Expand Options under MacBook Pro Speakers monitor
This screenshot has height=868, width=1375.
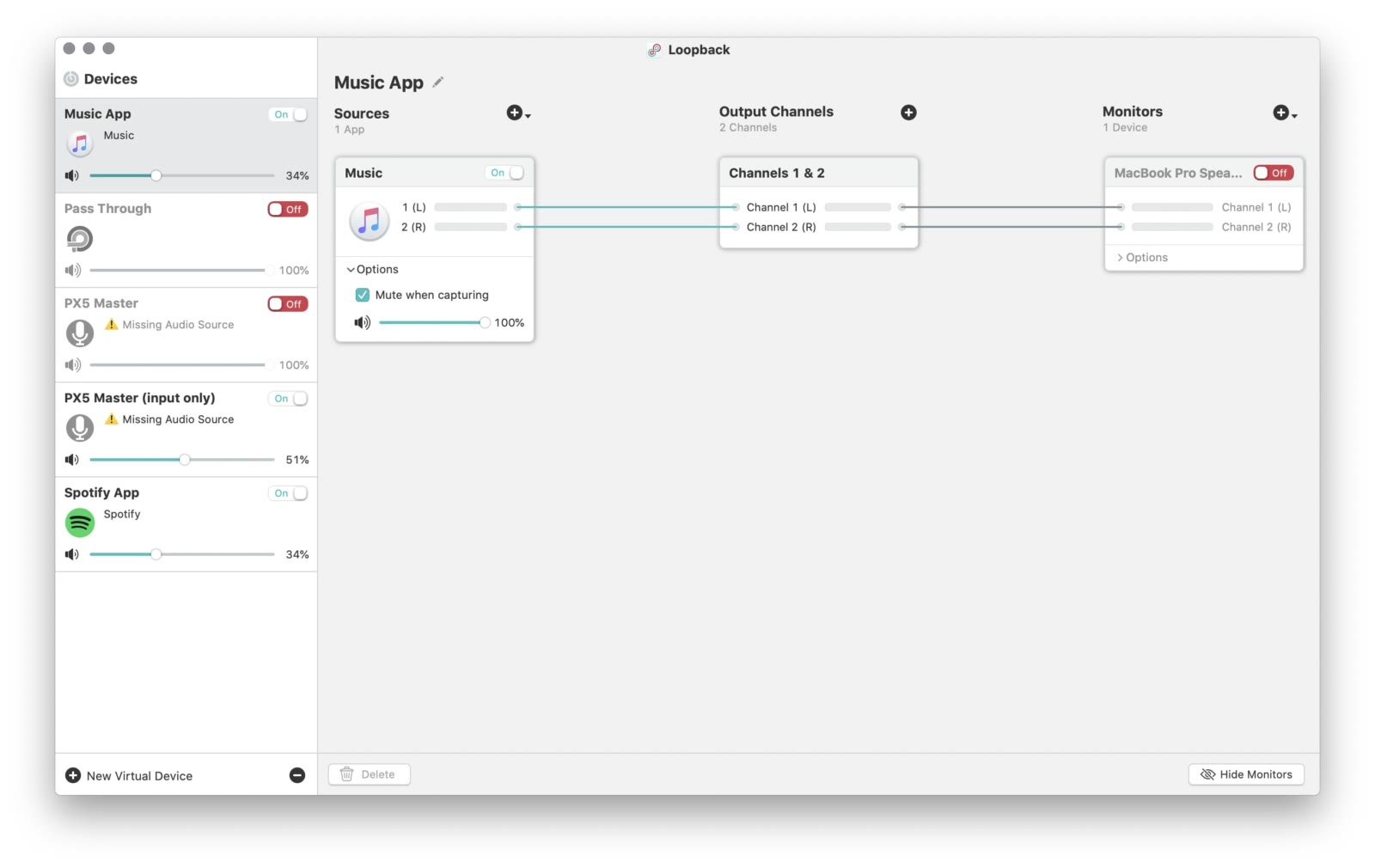pos(1142,257)
